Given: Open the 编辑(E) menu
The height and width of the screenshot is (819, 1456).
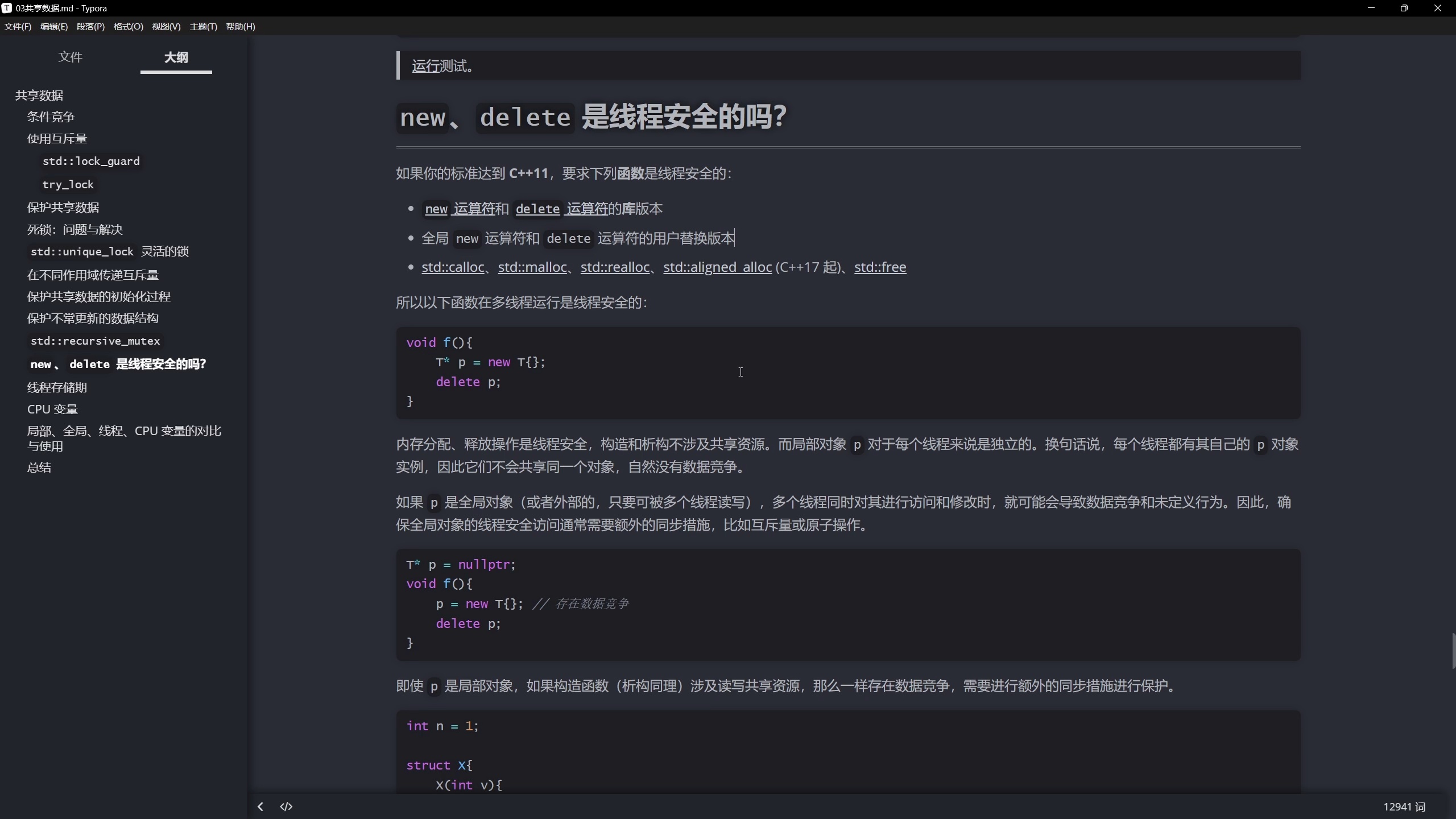Looking at the screenshot, I should 54,26.
